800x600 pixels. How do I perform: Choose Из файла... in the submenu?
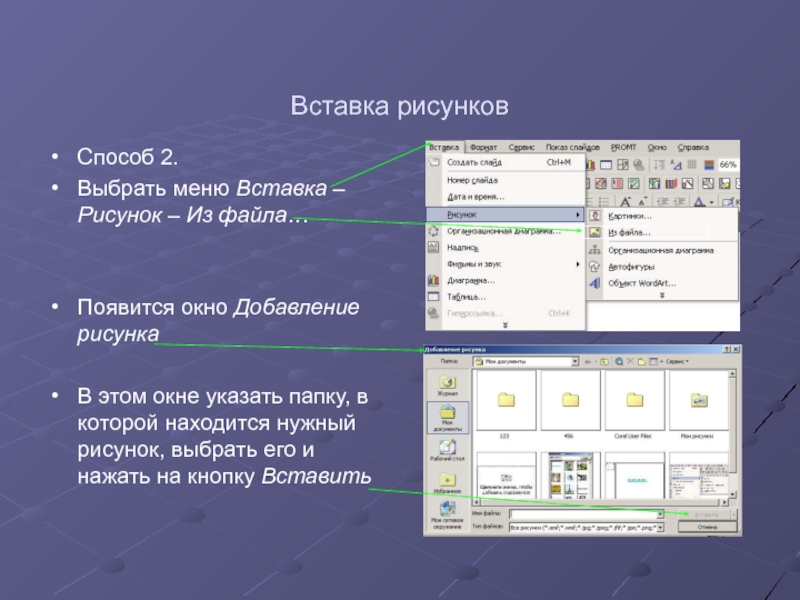pos(662,233)
